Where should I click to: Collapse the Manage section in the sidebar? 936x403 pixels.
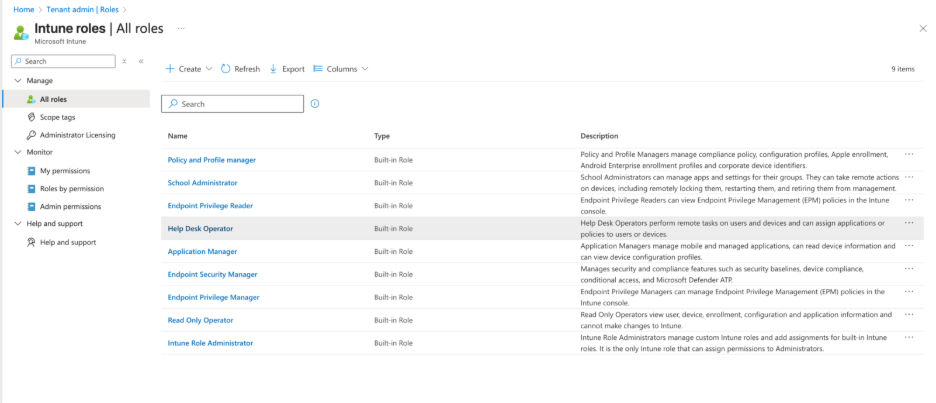(17, 80)
